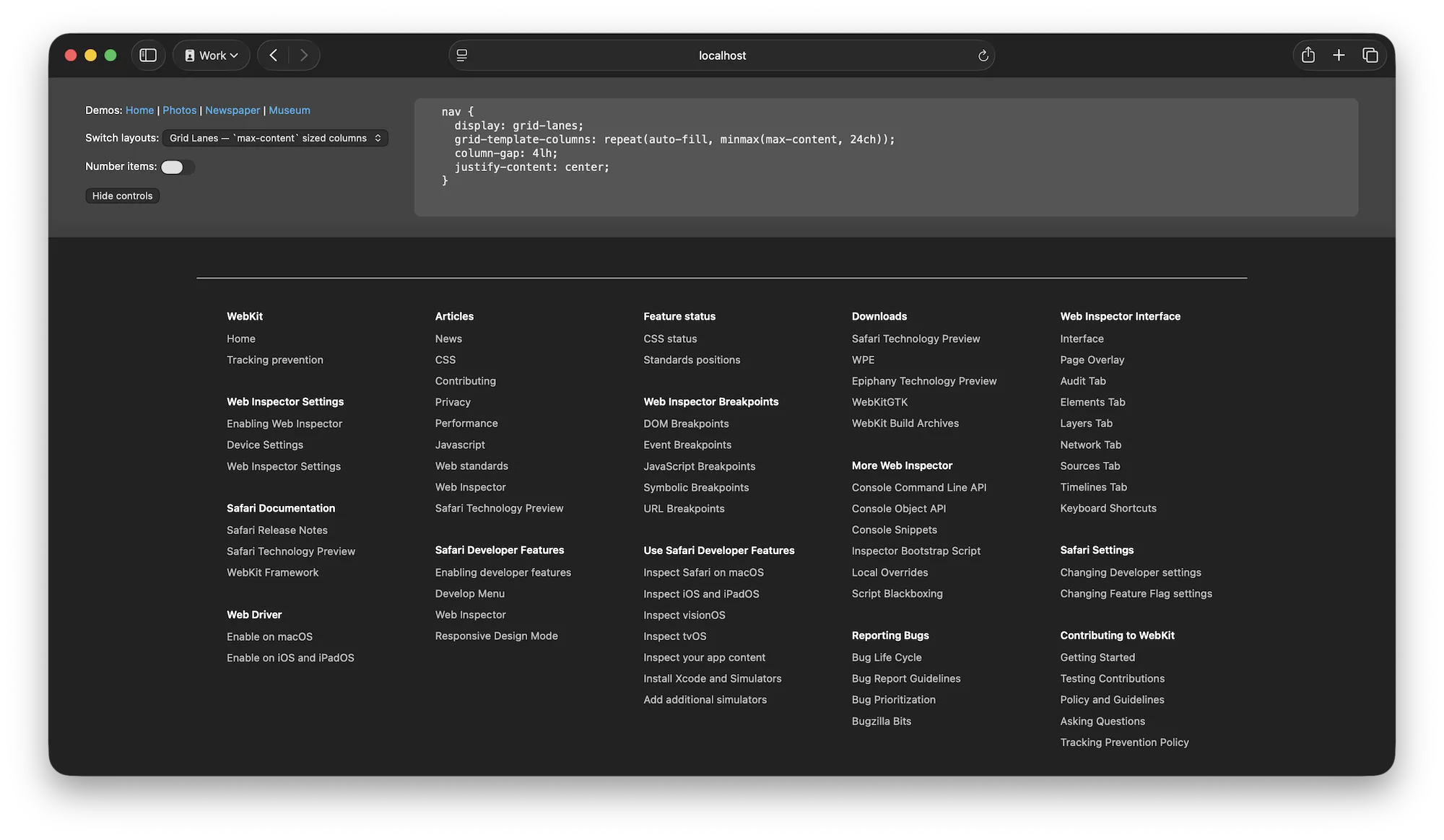
Task: Toggle the Safari sidebar icon
Action: pyautogui.click(x=148, y=56)
